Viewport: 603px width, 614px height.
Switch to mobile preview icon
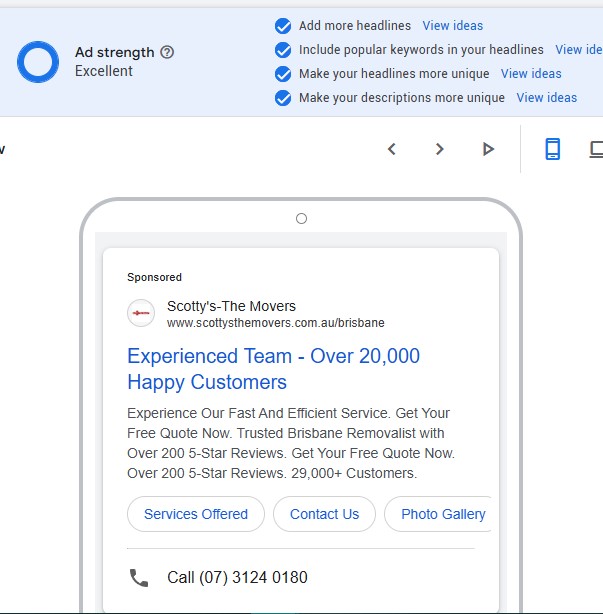click(552, 149)
